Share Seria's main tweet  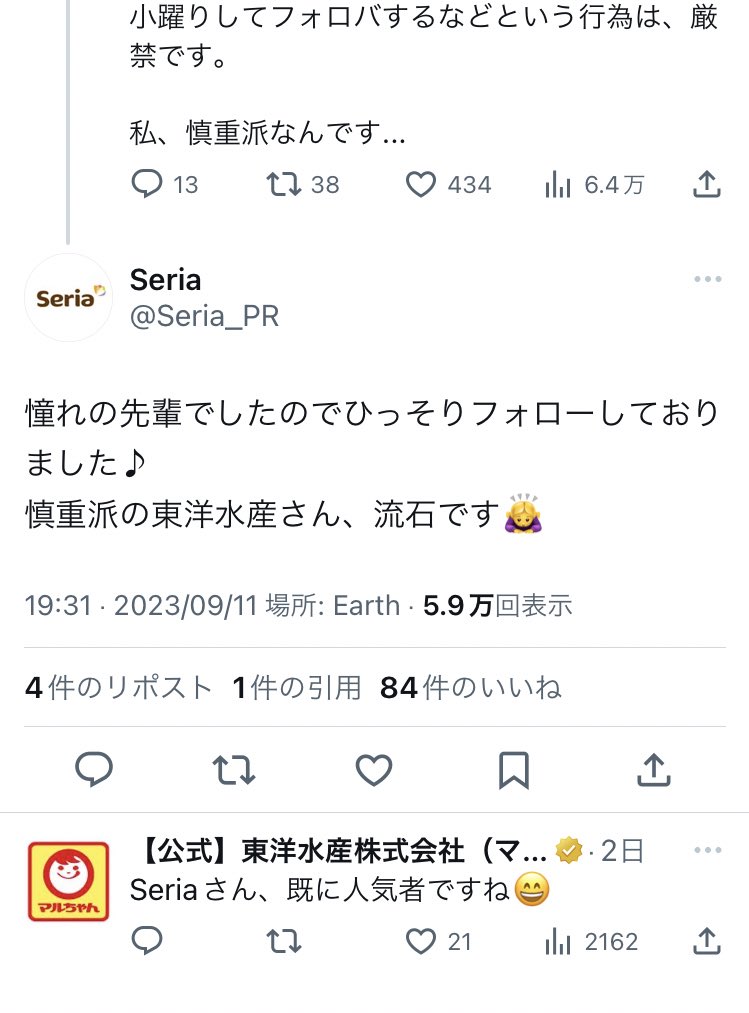(x=654, y=769)
